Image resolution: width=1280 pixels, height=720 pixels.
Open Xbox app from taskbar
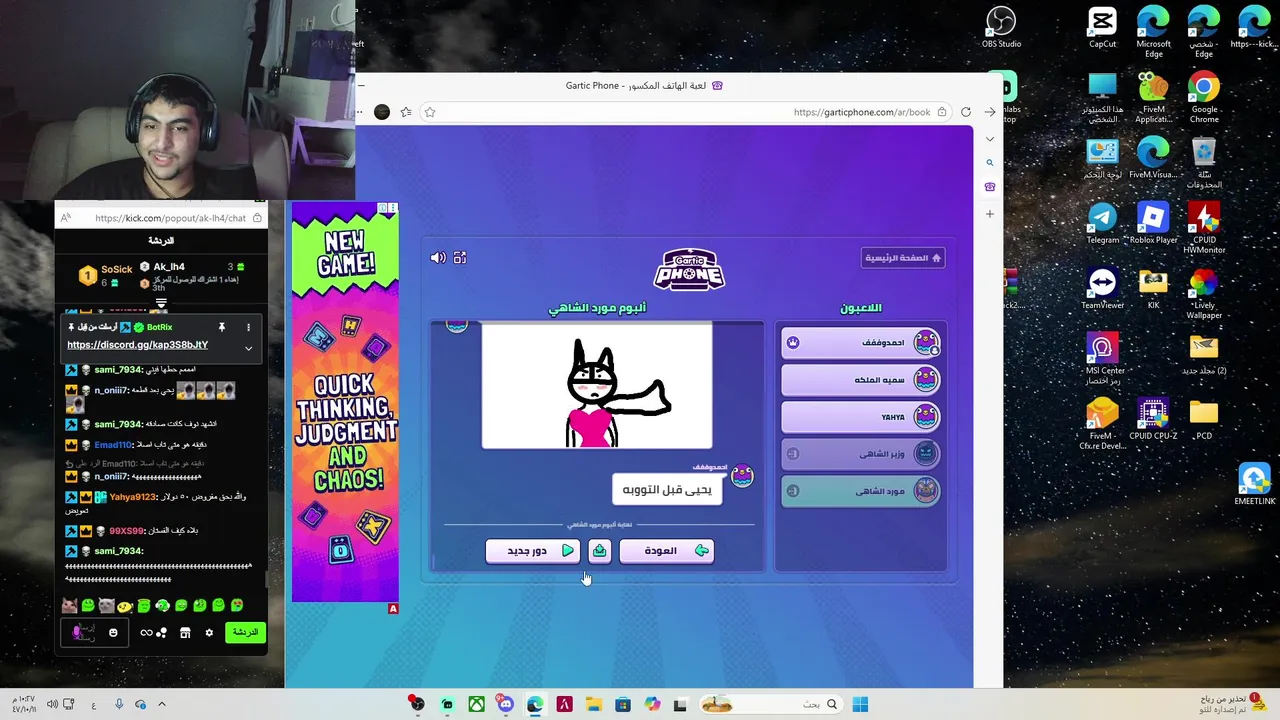(476, 705)
